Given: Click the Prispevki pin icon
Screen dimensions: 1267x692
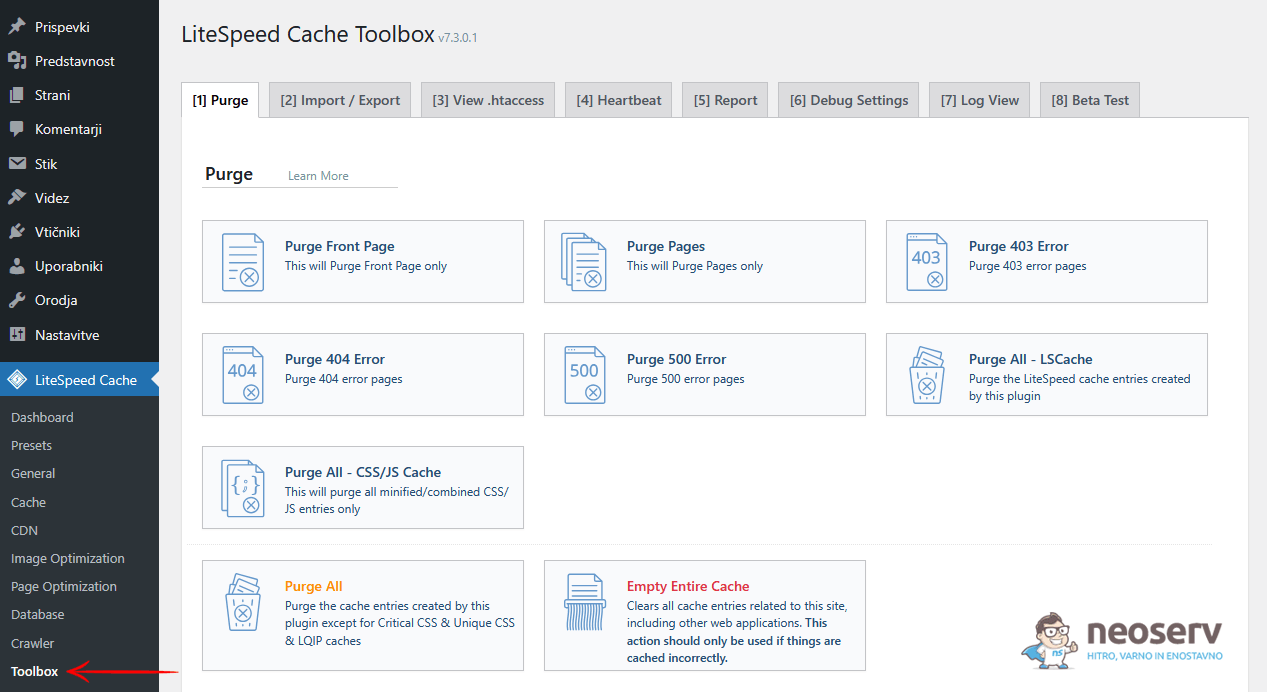Looking at the screenshot, I should coord(17,27).
